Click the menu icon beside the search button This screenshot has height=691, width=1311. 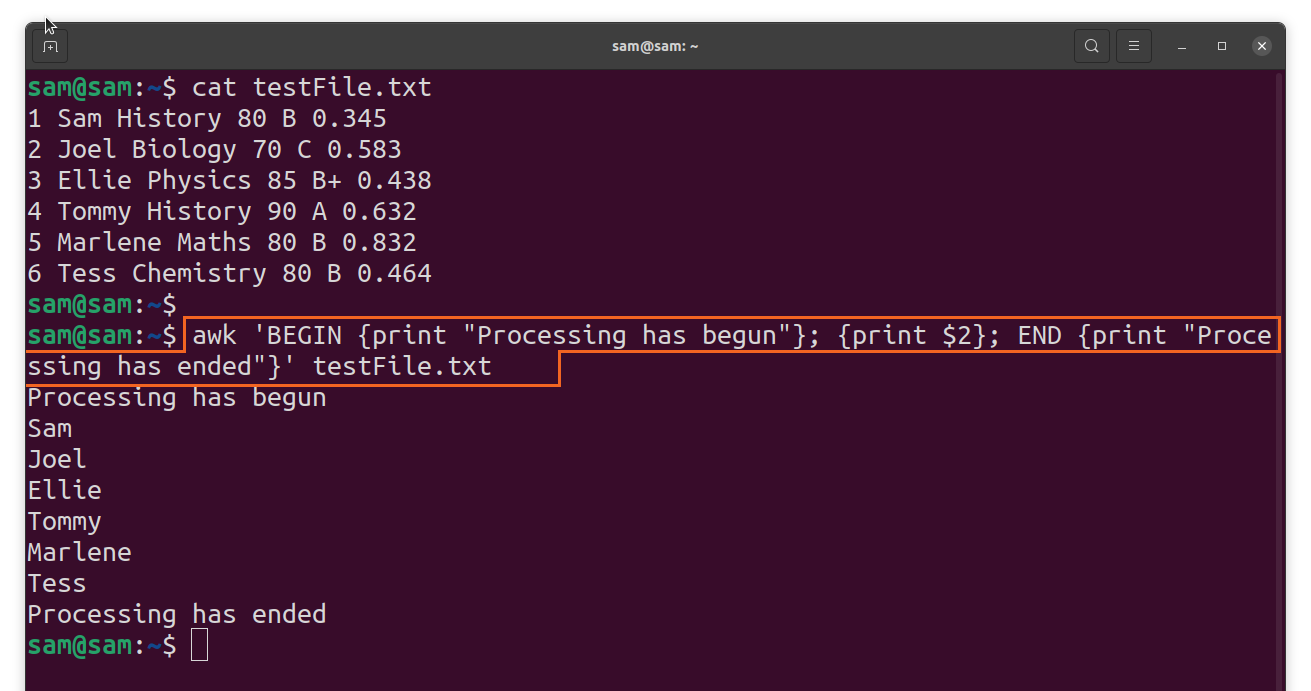click(x=1134, y=45)
